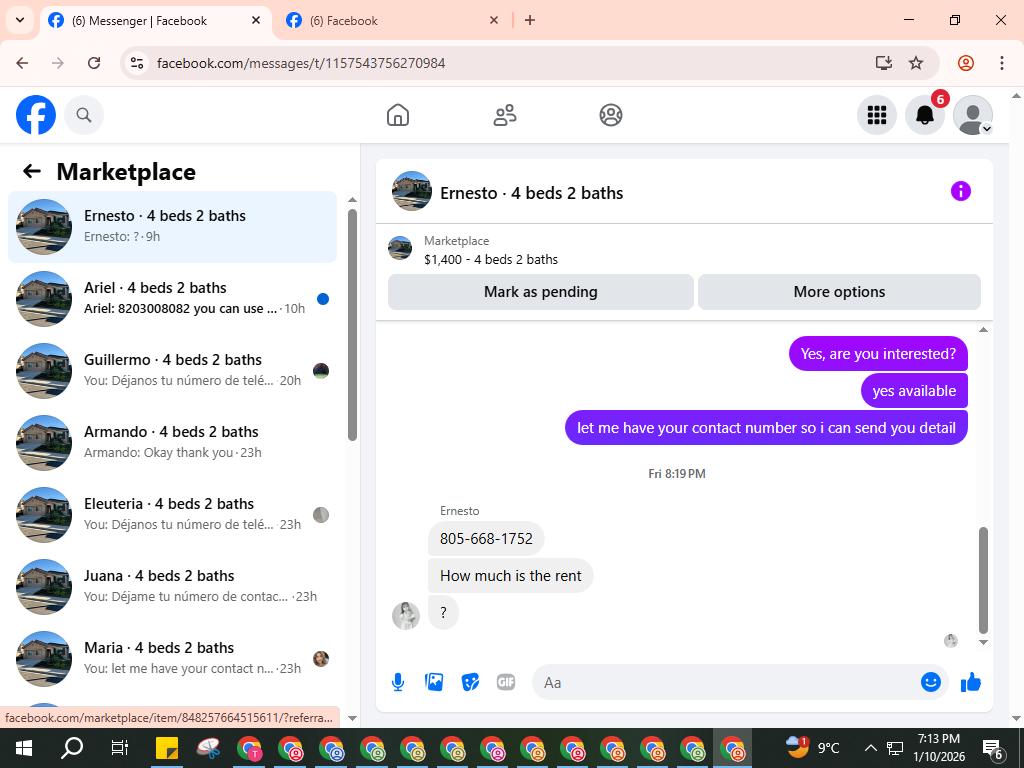Open the $1,400 - 4 beds 2 baths listing link
Screen dimensions: 1024x768
(491, 259)
